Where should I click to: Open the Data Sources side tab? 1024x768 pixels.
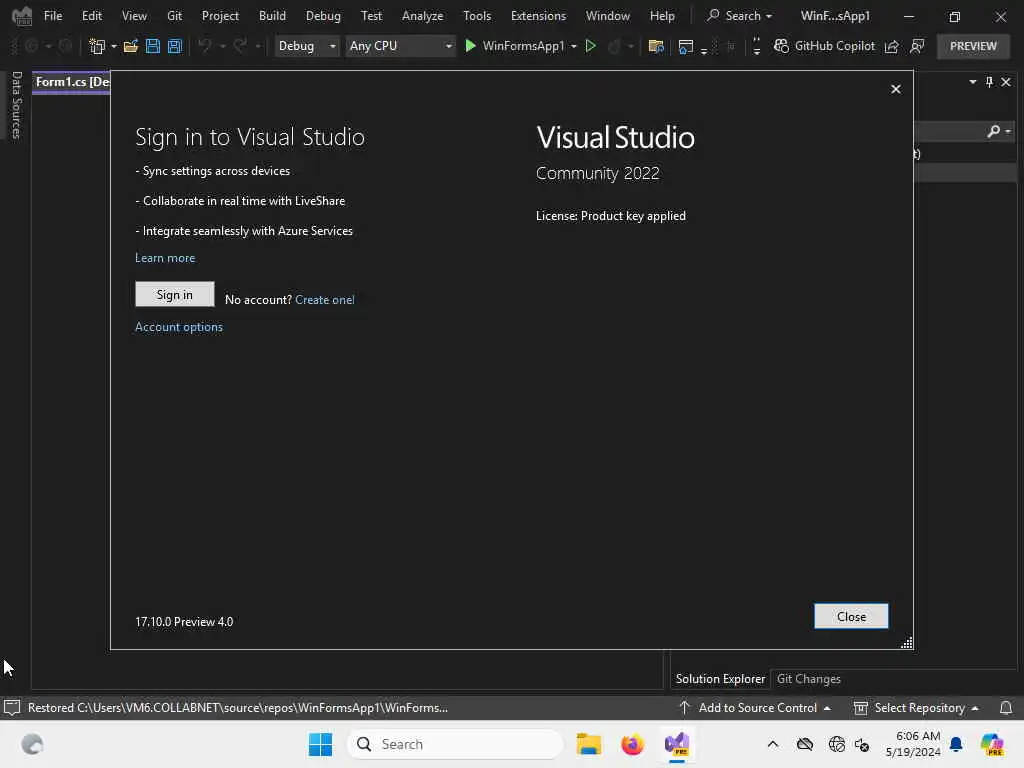(x=17, y=104)
